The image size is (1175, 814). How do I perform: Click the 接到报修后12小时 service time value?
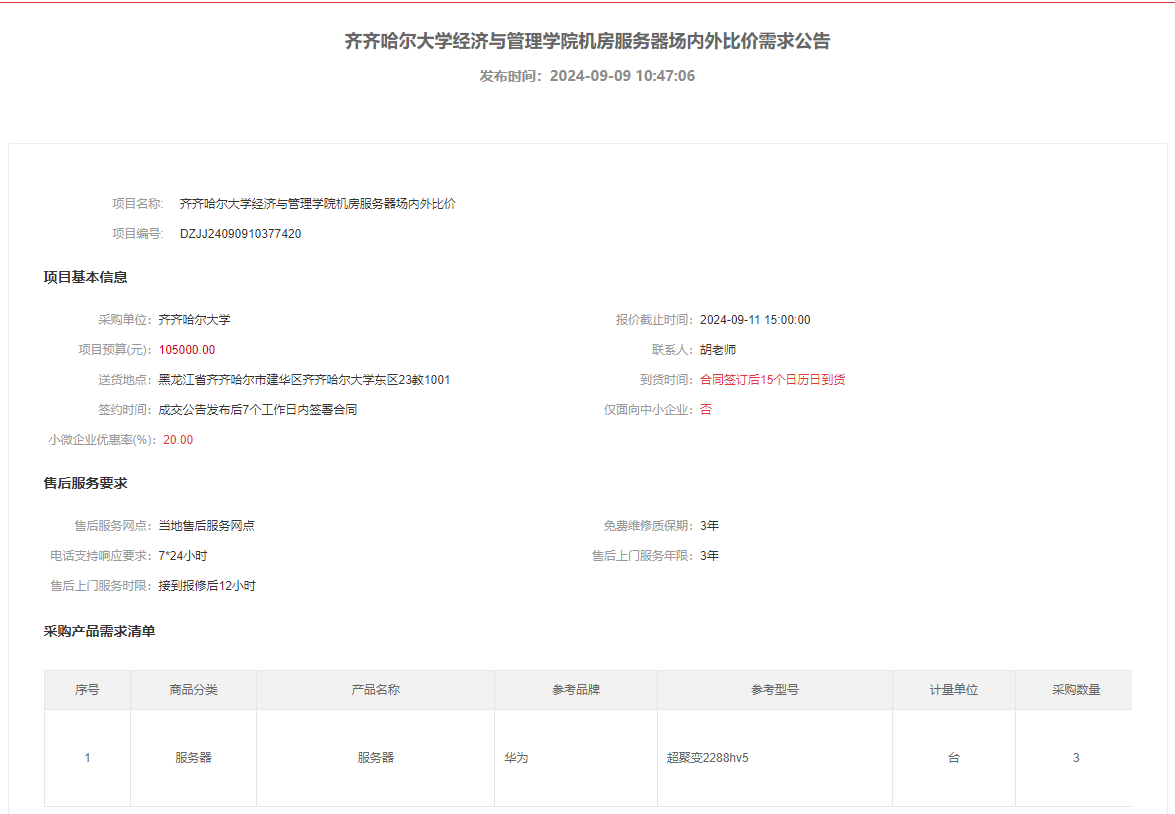[207, 586]
